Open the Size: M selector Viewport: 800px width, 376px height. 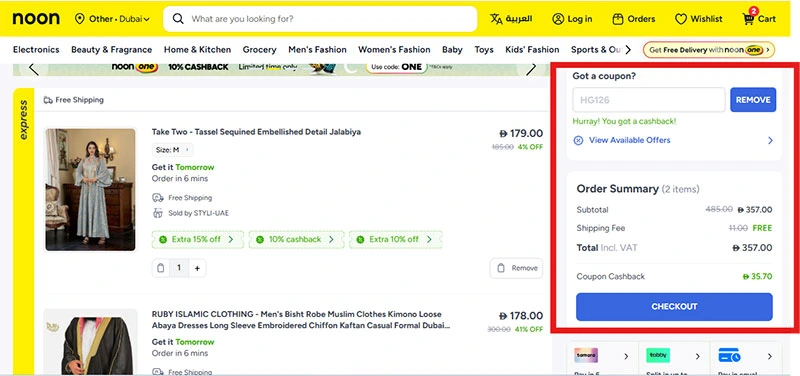pos(172,150)
